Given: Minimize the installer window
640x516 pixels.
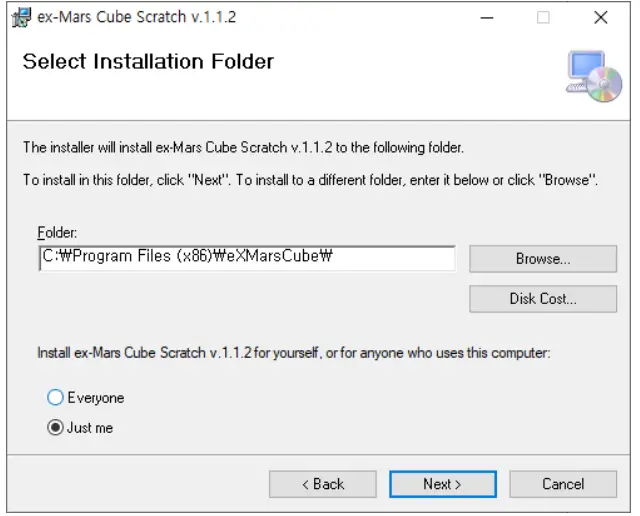Looking at the screenshot, I should coord(486,18).
